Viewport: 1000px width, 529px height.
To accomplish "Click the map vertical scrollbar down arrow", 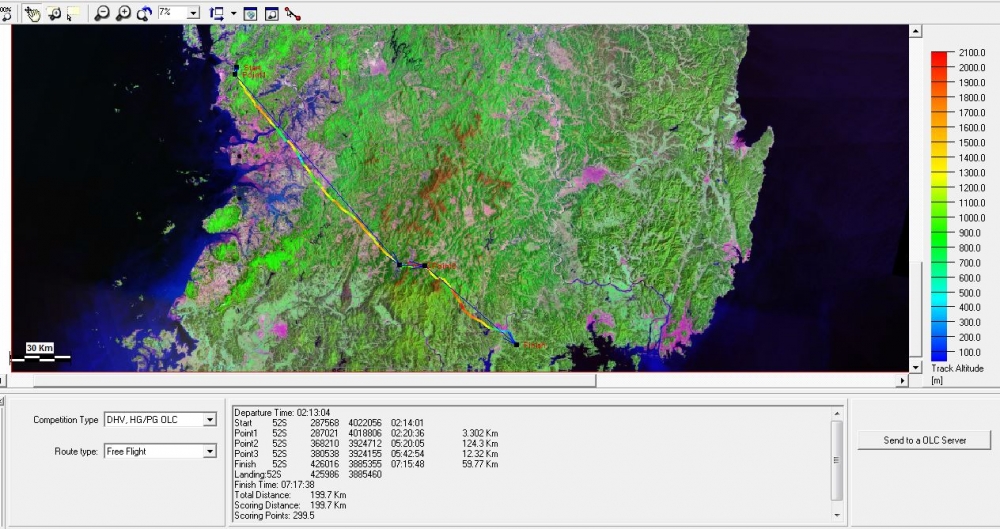I will click(915, 367).
